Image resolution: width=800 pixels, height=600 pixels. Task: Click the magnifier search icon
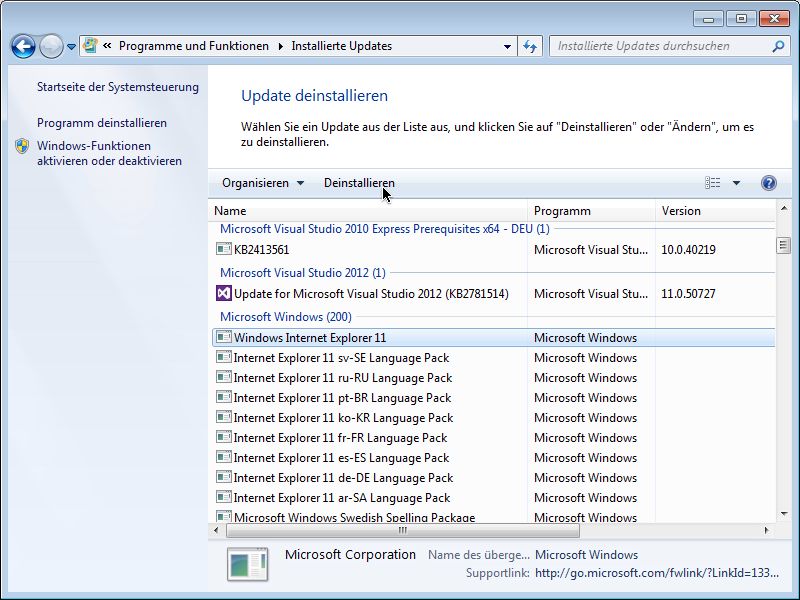[778, 46]
